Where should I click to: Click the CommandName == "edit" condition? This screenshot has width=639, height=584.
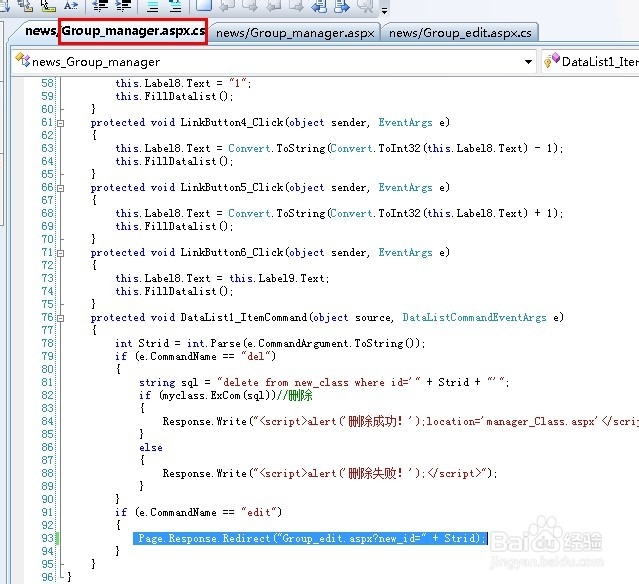pos(208,512)
